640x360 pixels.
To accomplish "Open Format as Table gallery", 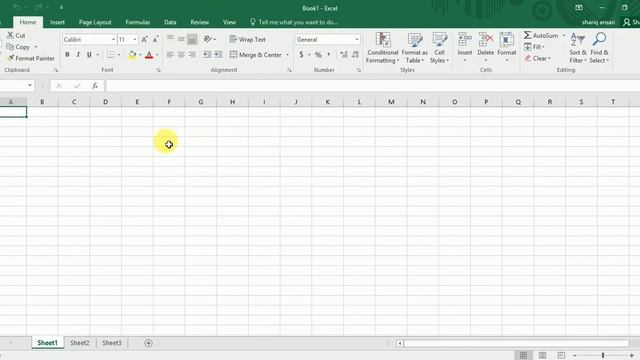I will coord(415,48).
